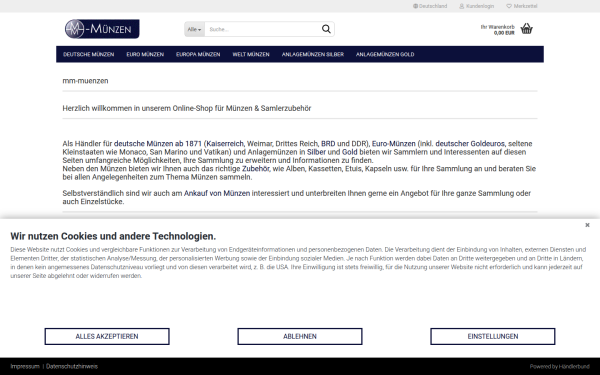Follow the Silber link in the paragraph
The image size is (600, 375).
[x=316, y=152]
